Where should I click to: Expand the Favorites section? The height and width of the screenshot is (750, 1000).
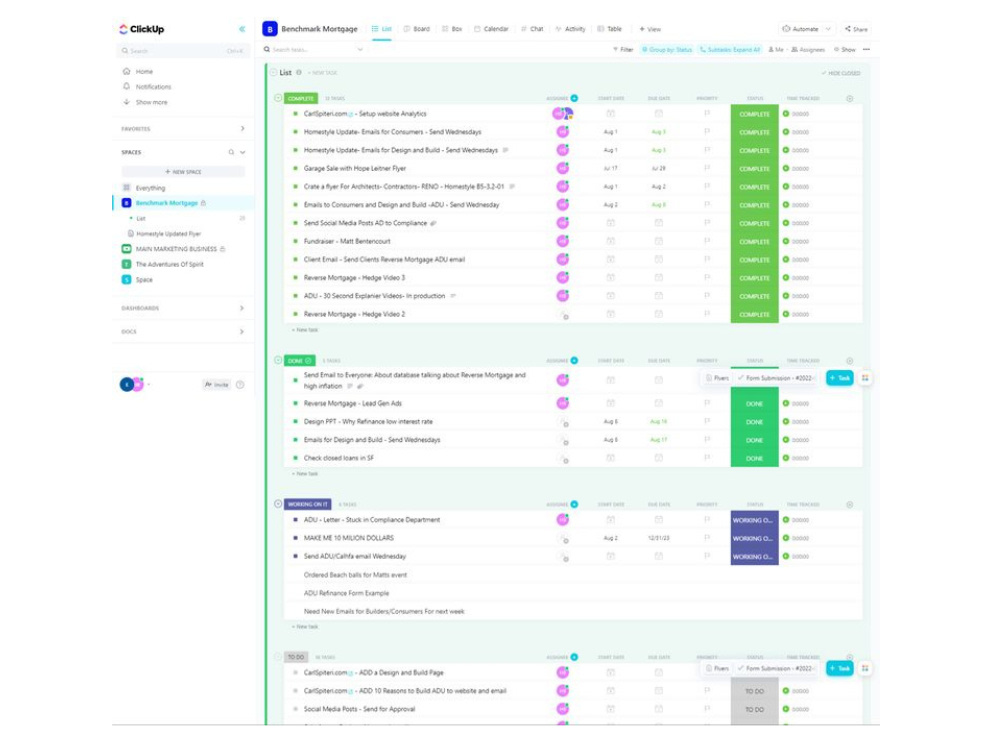pos(242,129)
